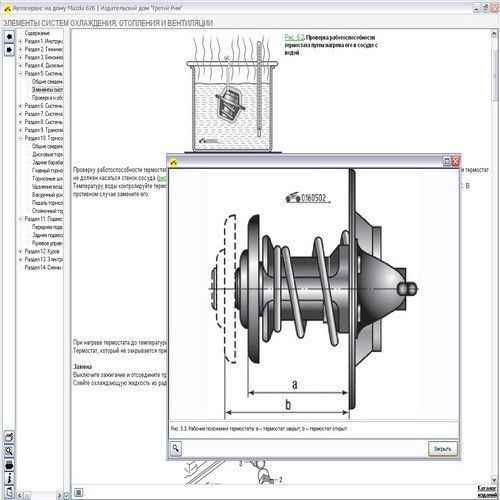Open 'Задняя подвес...' tree item
Image resolution: width=500 pixels, height=500 pixels.
click(47, 235)
